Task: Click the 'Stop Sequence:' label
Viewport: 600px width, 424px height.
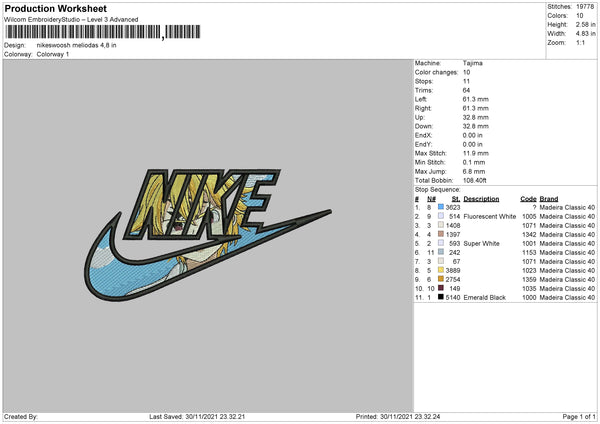Action: coord(437,189)
